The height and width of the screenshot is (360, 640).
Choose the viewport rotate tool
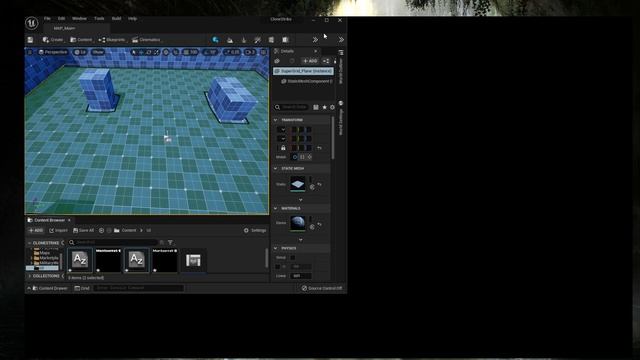149,52
